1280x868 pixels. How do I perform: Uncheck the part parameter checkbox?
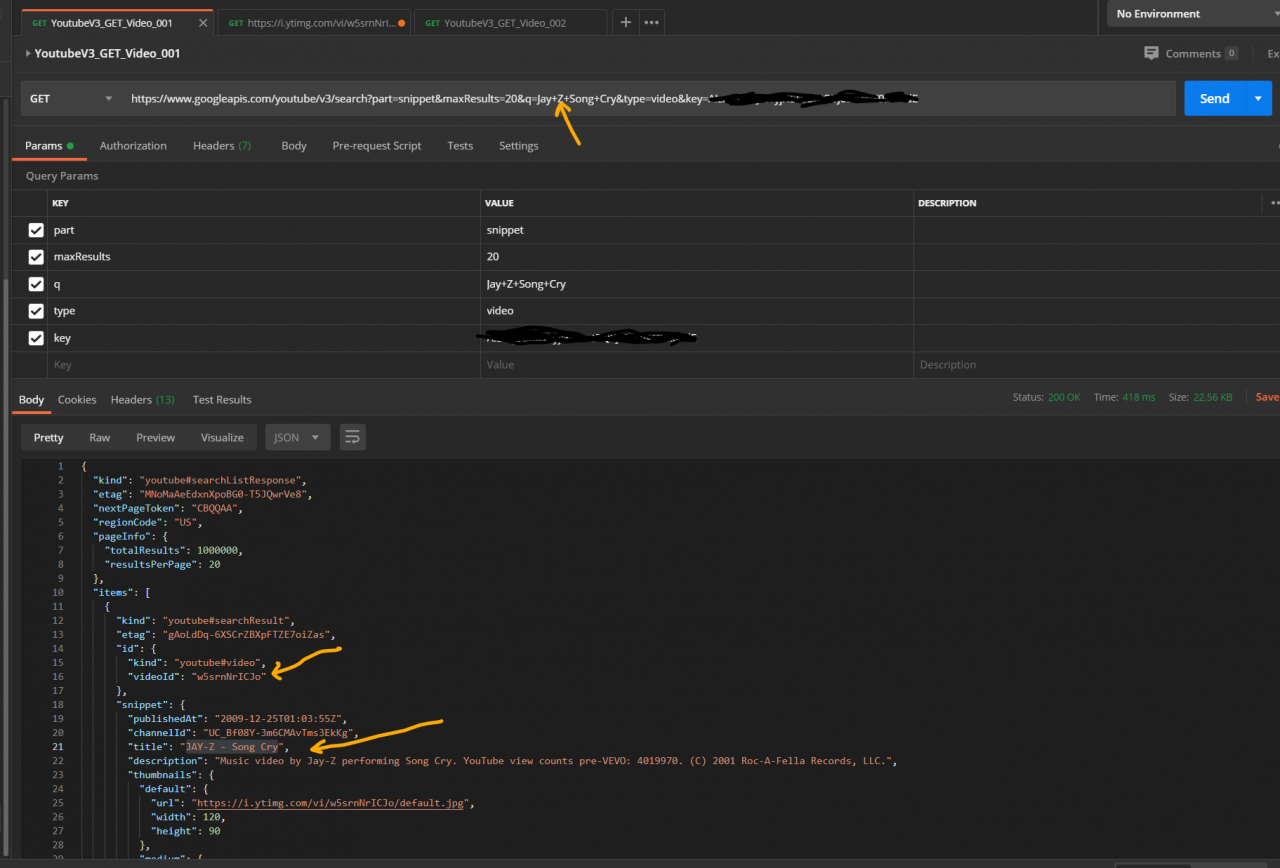pos(36,230)
